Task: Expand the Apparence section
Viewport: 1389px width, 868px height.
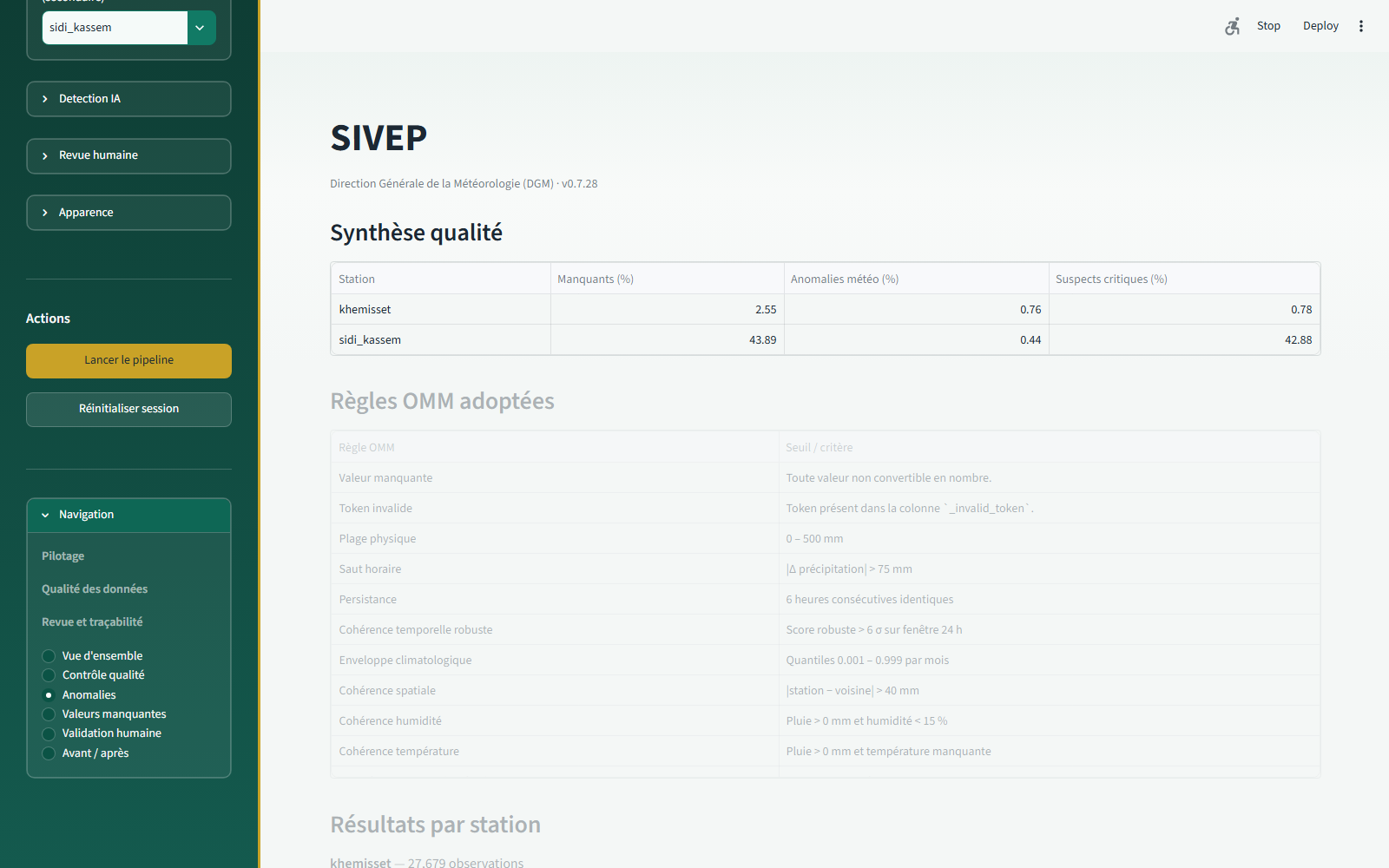Action: coord(128,213)
